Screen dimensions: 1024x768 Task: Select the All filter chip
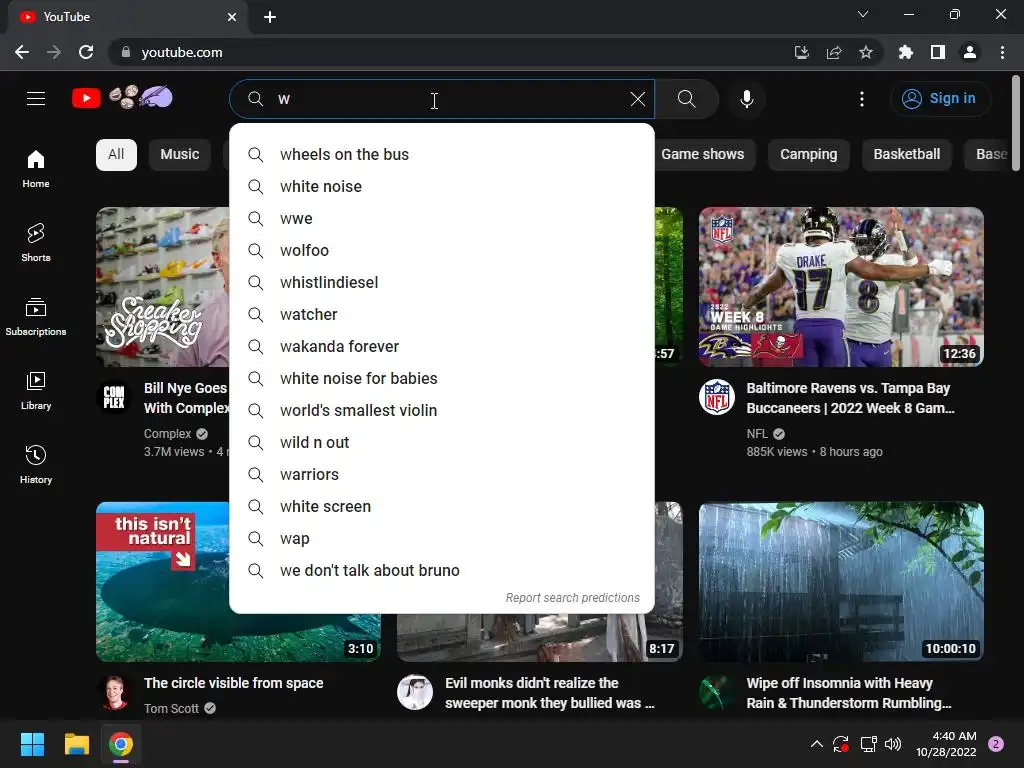pyautogui.click(x=116, y=155)
